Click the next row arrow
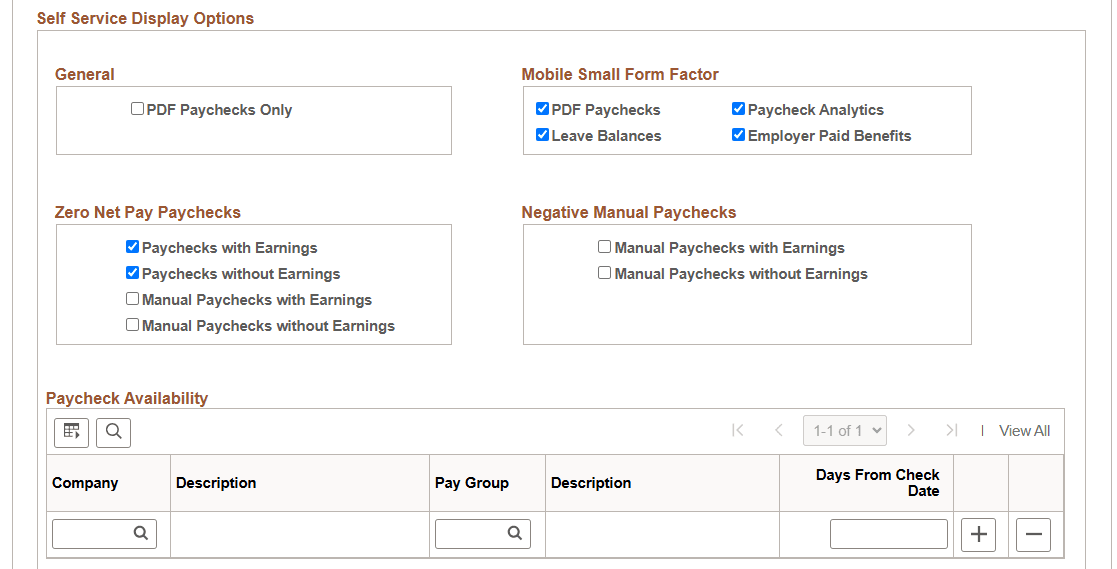This screenshot has width=1117, height=569. [x=910, y=430]
